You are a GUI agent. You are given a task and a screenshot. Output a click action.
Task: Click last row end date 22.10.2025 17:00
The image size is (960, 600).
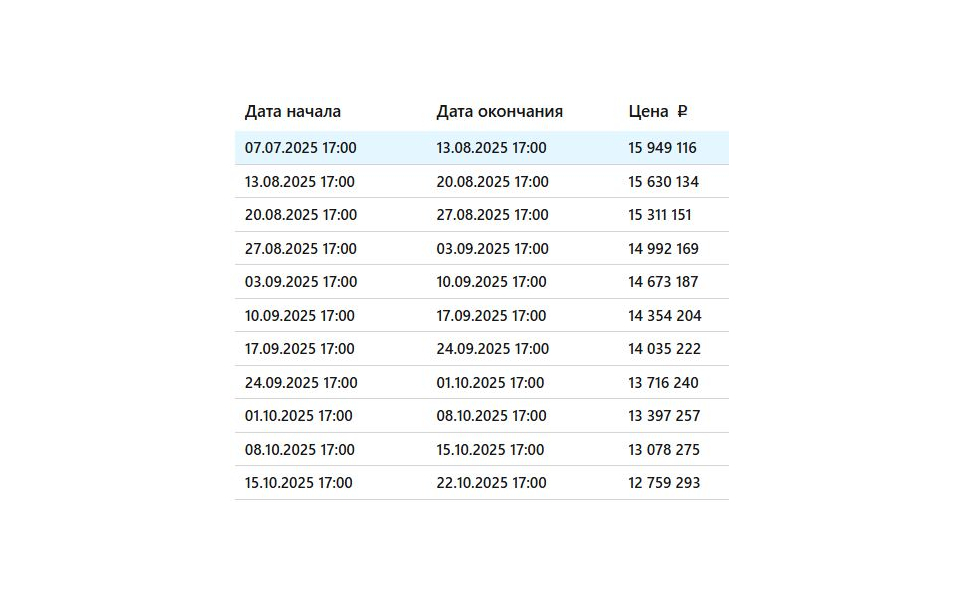491,483
